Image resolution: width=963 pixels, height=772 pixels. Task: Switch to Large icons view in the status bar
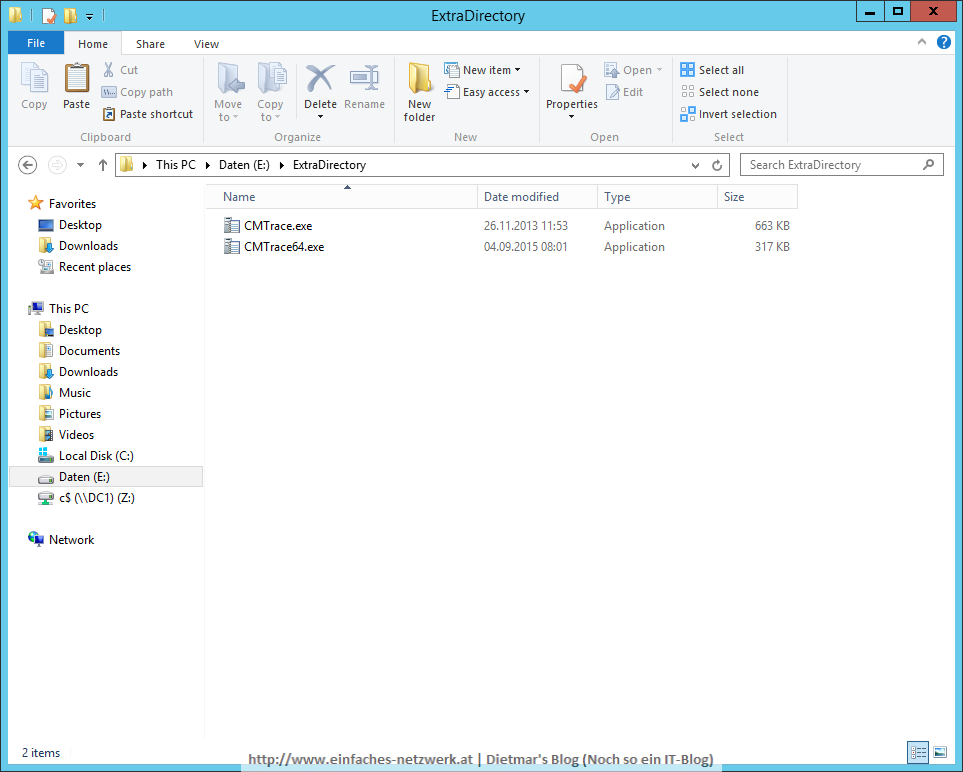tap(940, 752)
